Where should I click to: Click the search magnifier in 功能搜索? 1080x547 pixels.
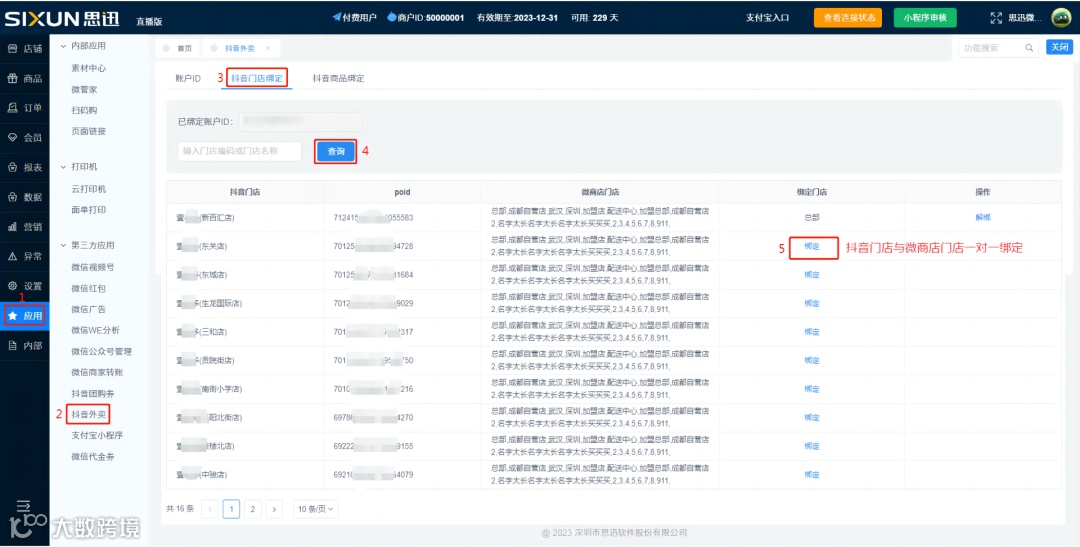pyautogui.click(x=1029, y=48)
